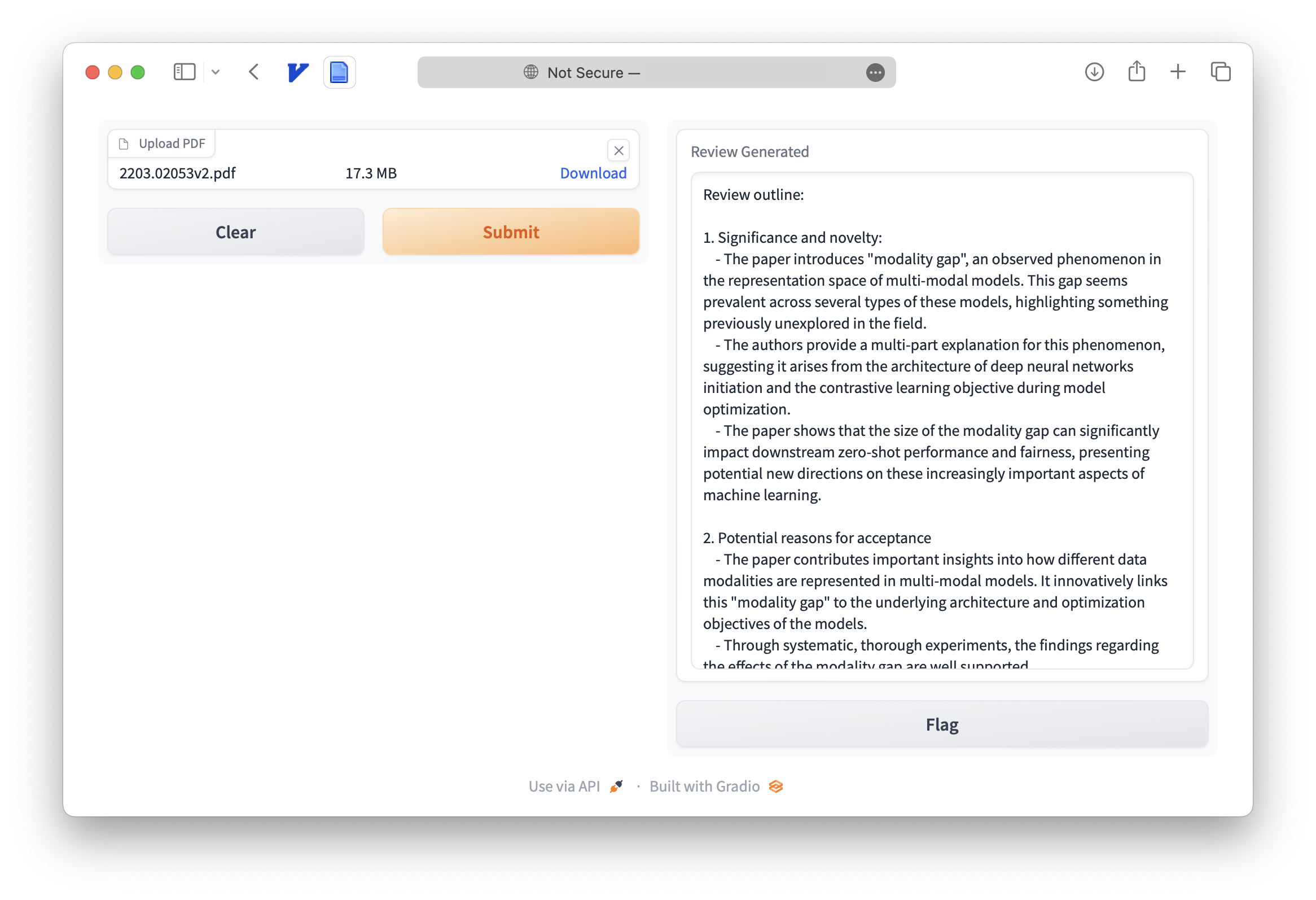Click the Gradio logo icon
This screenshot has width=1316, height=900.
tap(778, 786)
